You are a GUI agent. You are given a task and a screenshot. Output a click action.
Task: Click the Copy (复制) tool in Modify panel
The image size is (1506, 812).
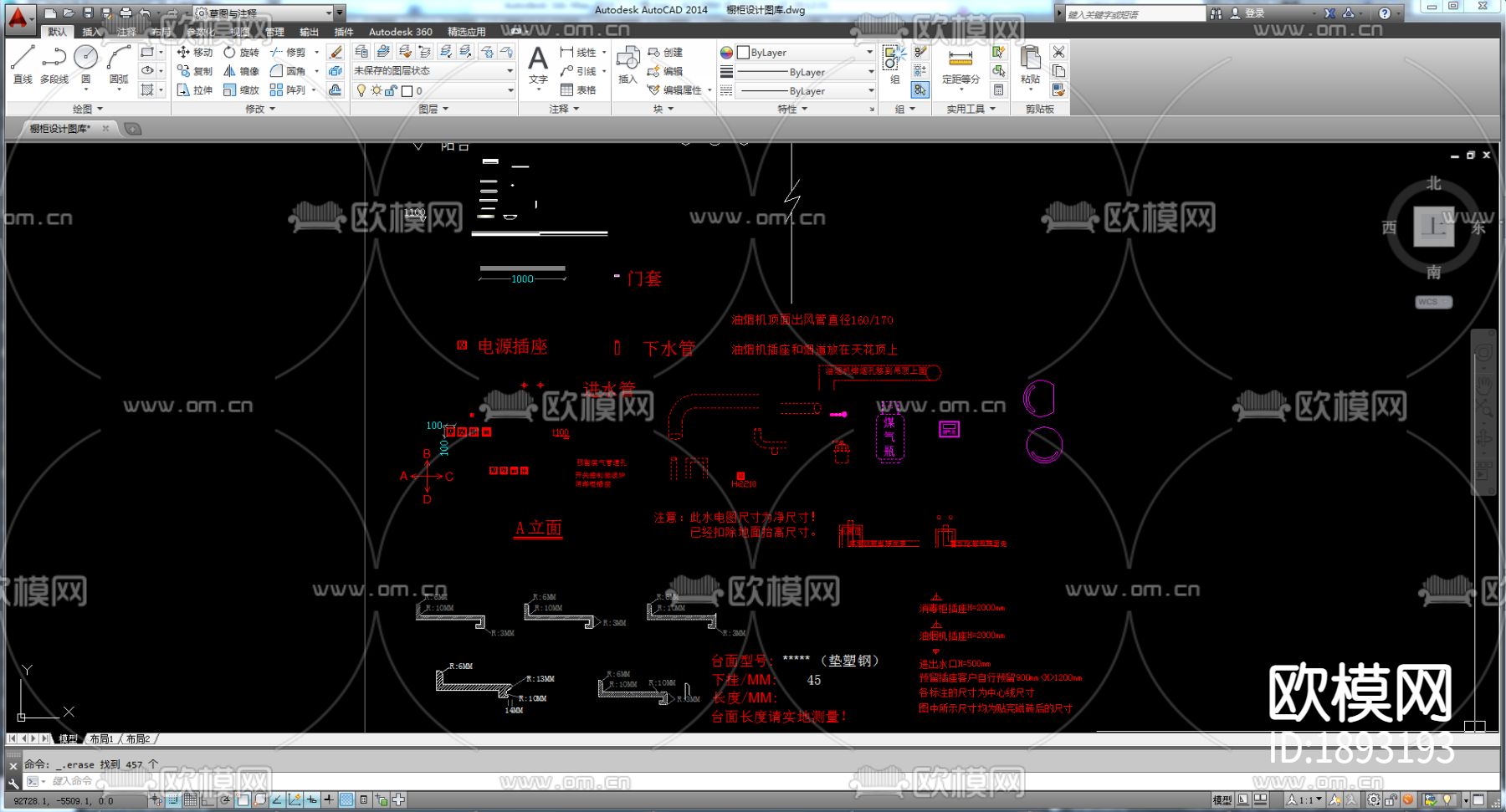pyautogui.click(x=194, y=71)
